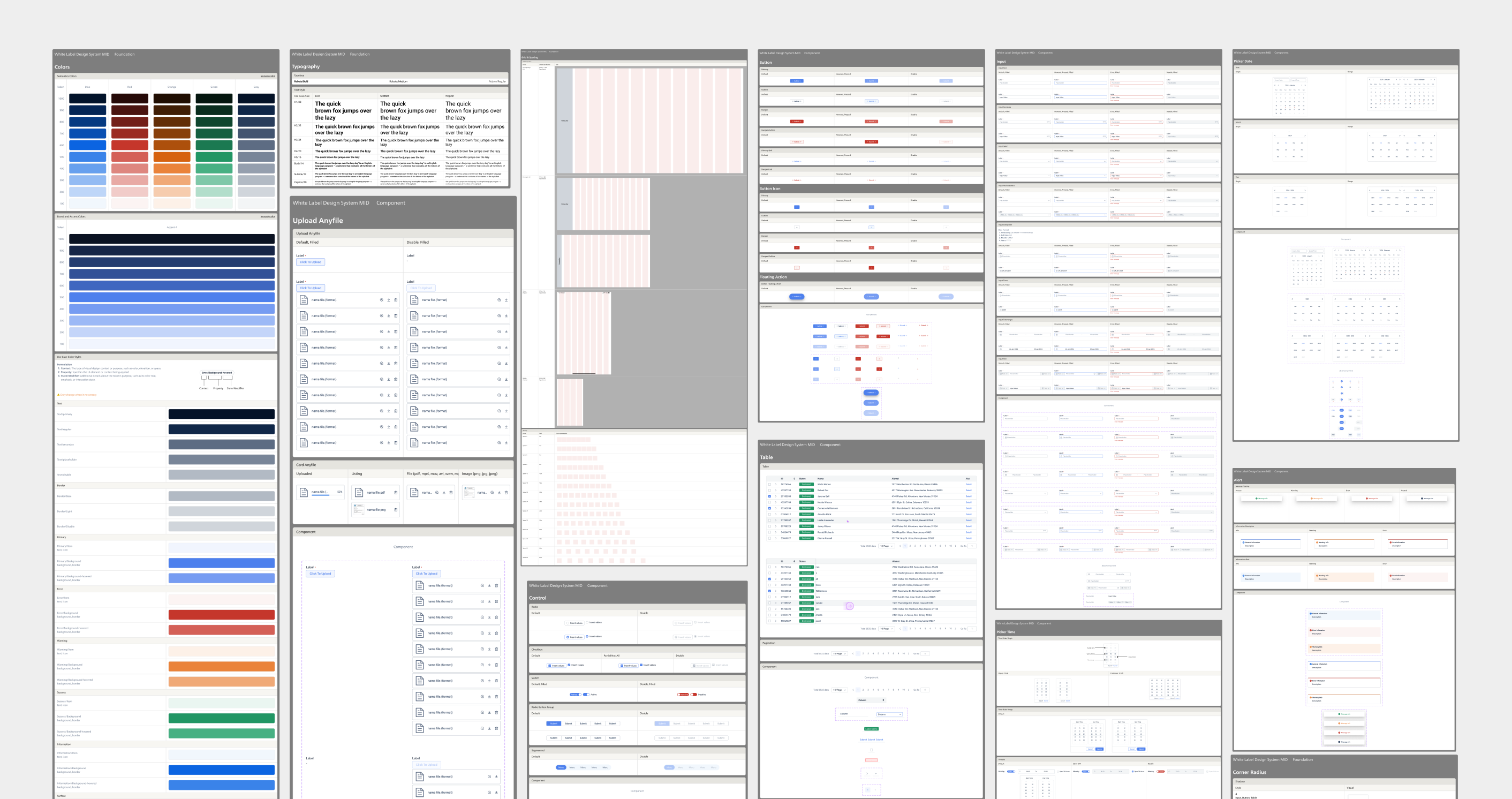
Task: Click download icon on Image (png, jpg, jpeg) card
Action: coord(499,493)
